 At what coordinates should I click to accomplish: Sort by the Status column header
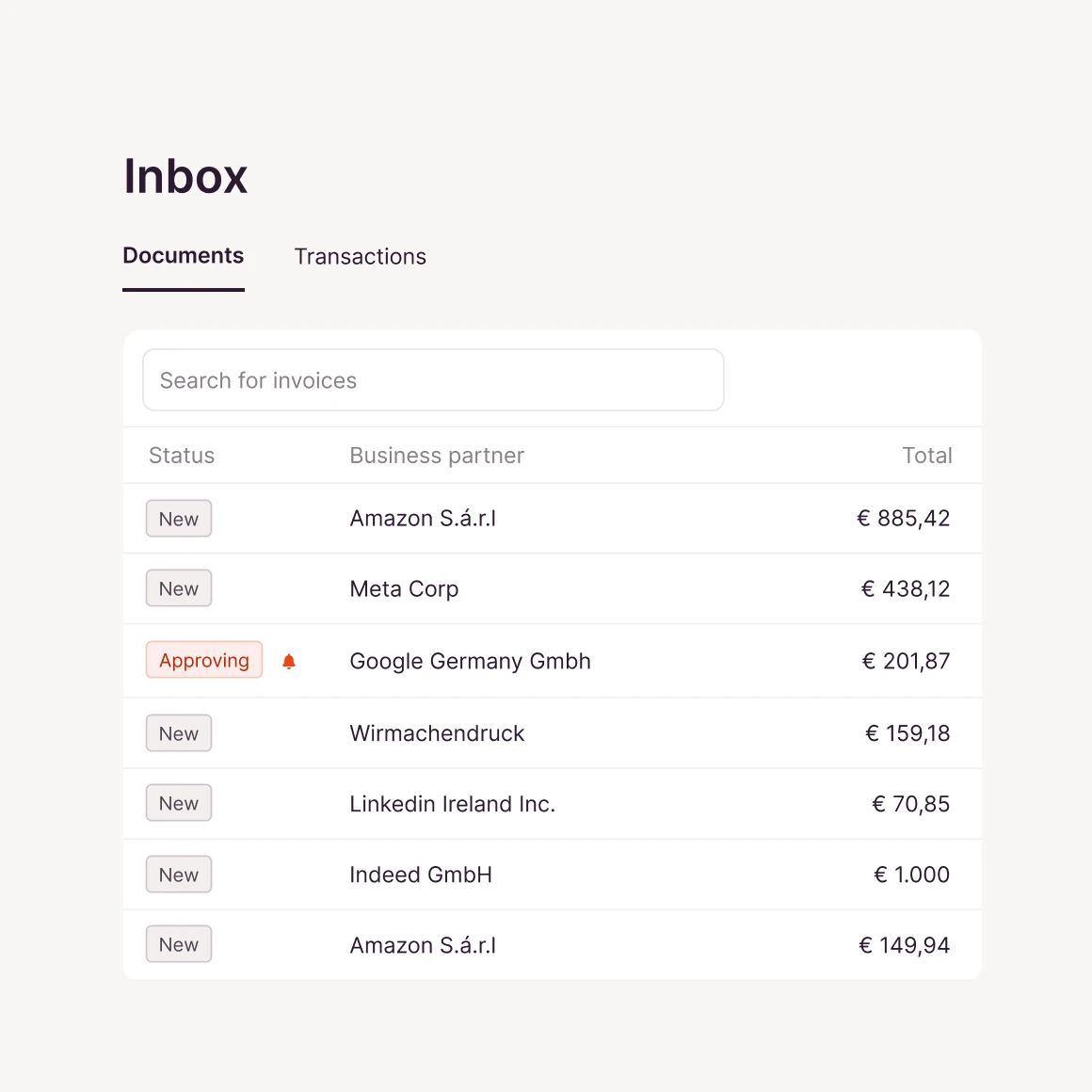pyautogui.click(x=182, y=456)
